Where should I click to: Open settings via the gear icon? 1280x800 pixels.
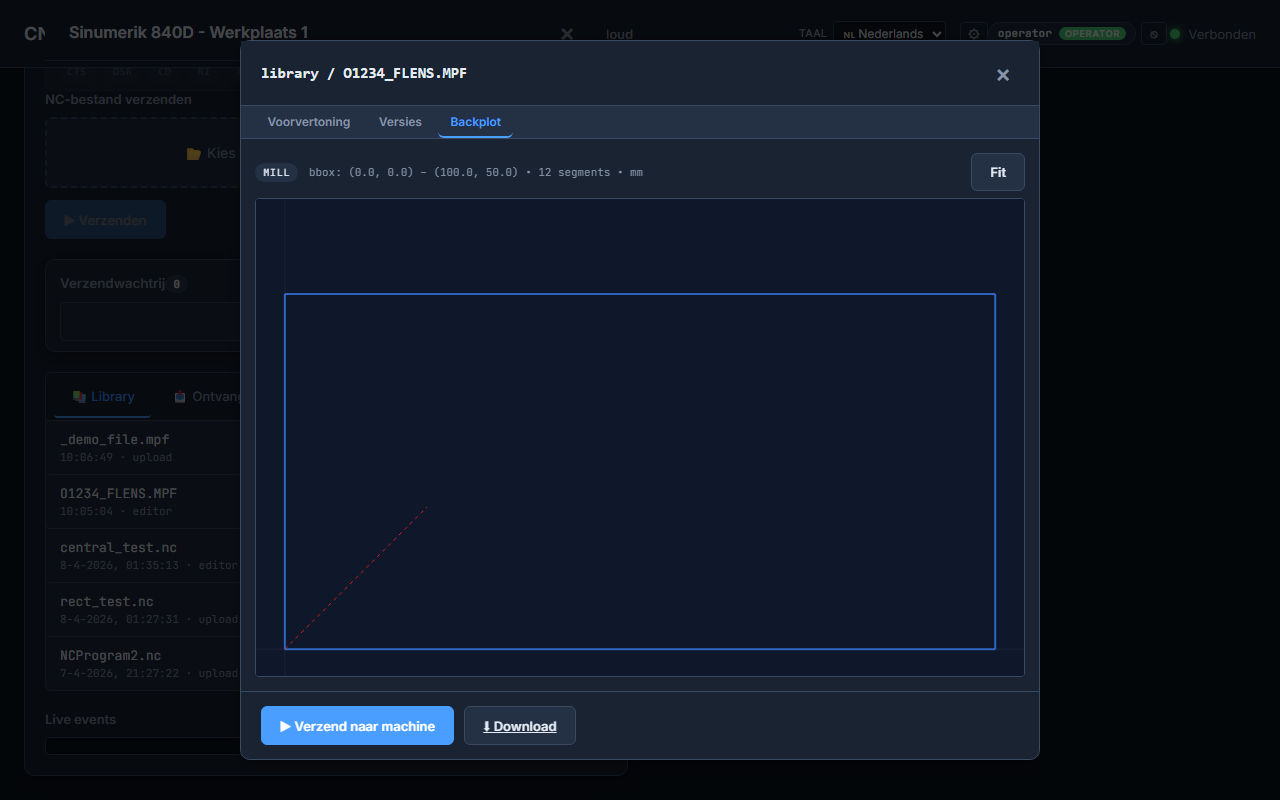[974, 34]
